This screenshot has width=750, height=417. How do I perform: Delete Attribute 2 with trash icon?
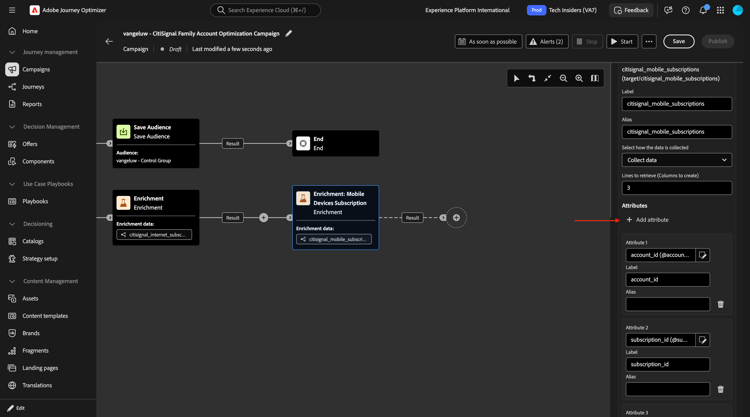721,389
